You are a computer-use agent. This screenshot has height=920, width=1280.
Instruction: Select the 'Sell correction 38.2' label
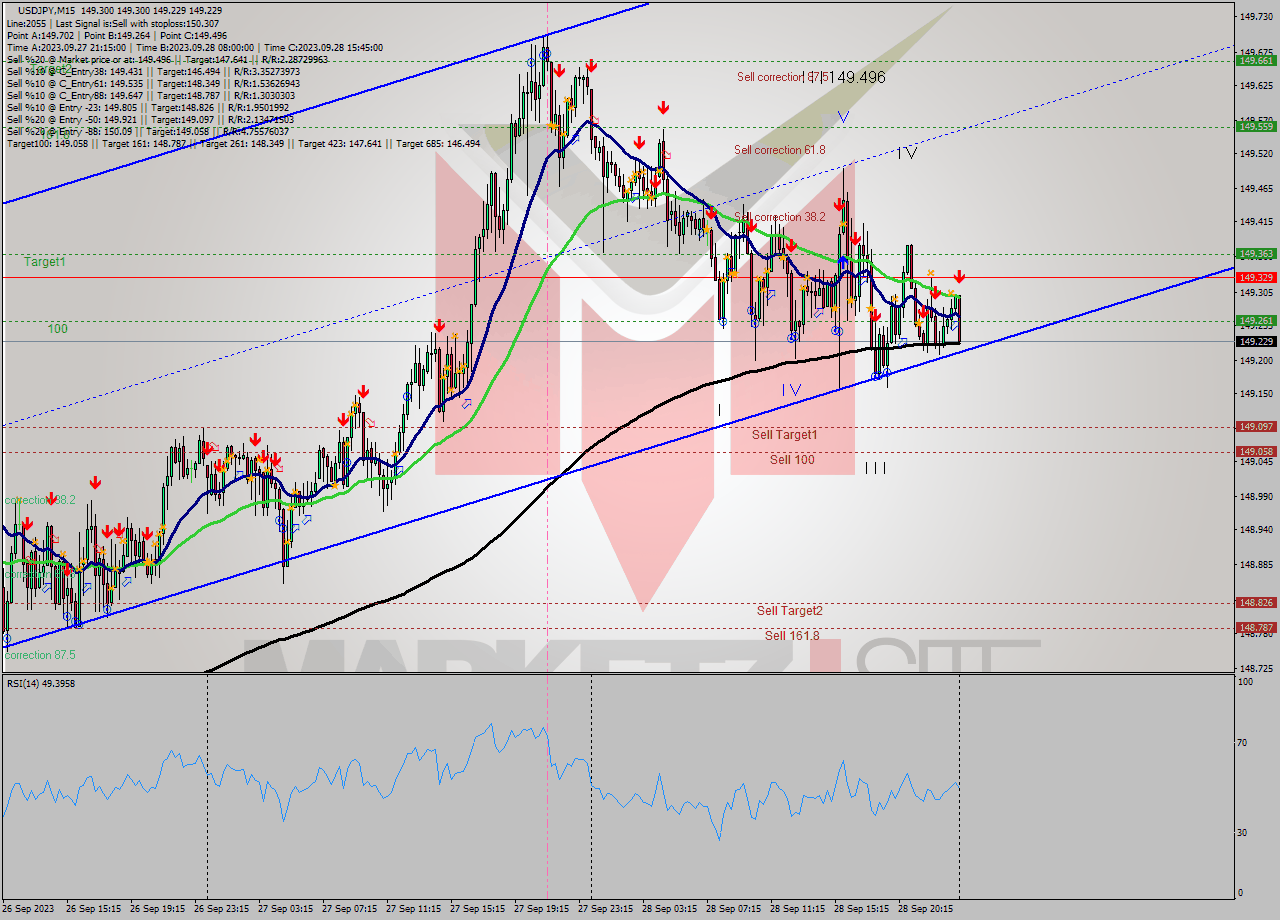780,217
